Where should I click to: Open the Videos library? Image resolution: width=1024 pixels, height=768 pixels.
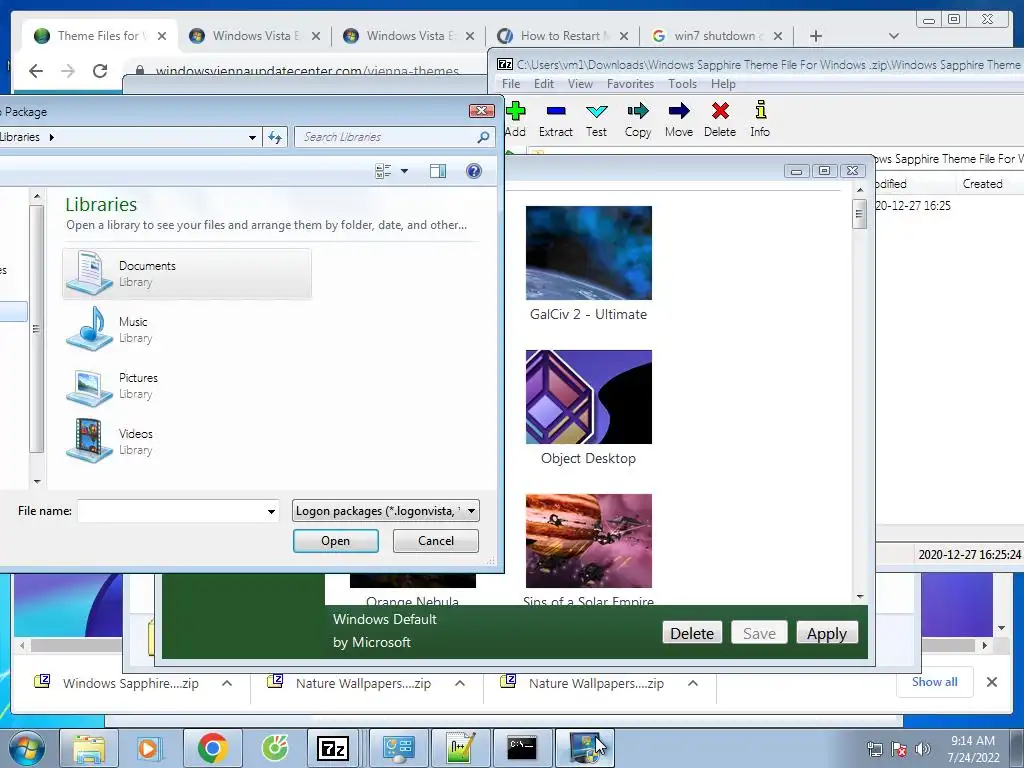tap(187, 441)
